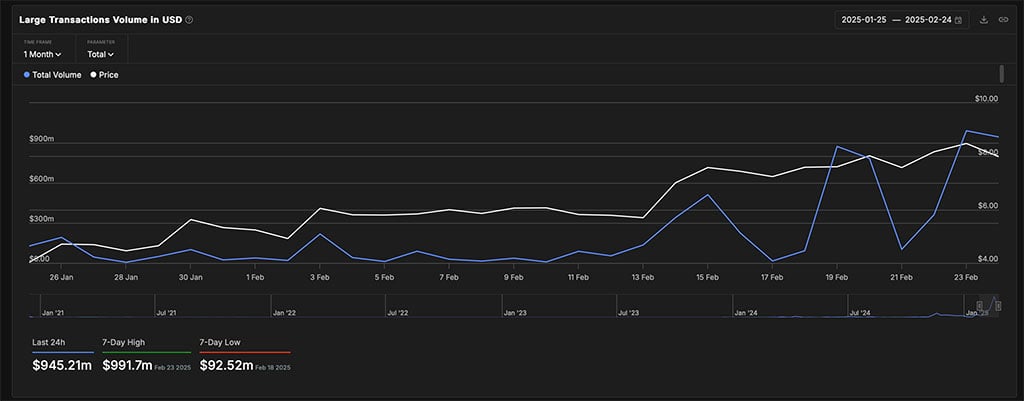Open the calendar date picker icon
This screenshot has width=1024, height=401.
click(959, 20)
